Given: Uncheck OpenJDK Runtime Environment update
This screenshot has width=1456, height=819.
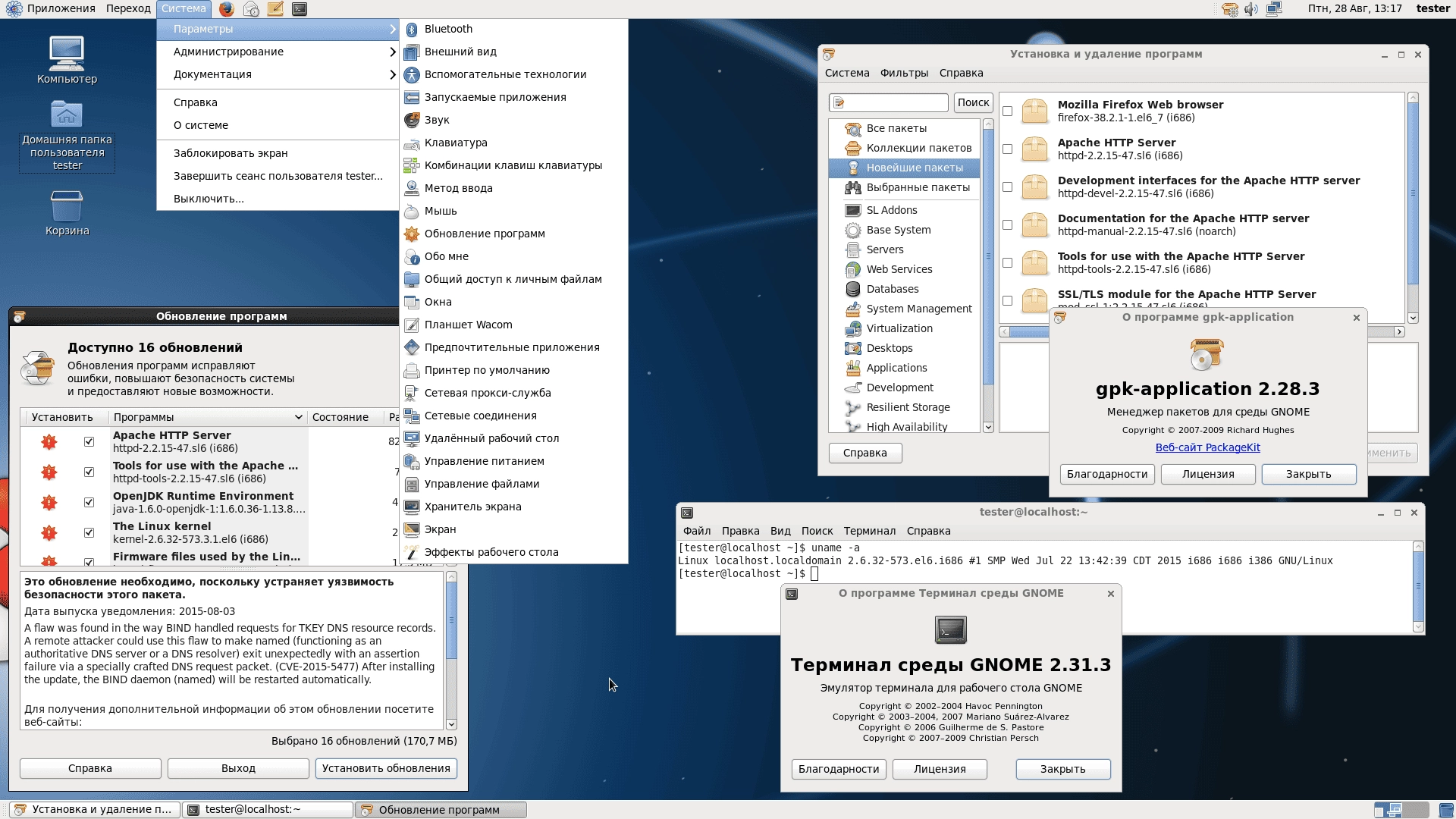Looking at the screenshot, I should 89,503.
